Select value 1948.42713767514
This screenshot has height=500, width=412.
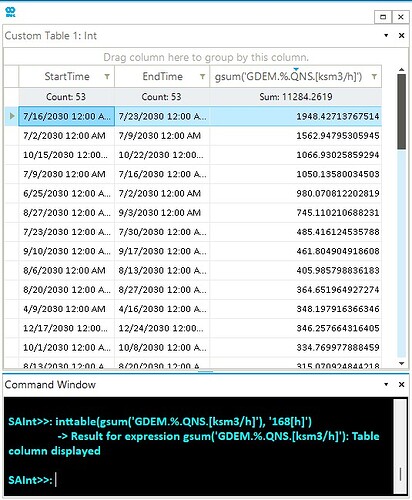(296, 116)
